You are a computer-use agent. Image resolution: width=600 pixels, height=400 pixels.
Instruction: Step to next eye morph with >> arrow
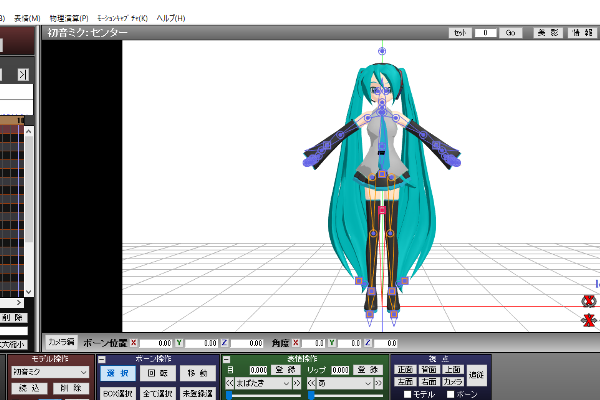[297, 383]
